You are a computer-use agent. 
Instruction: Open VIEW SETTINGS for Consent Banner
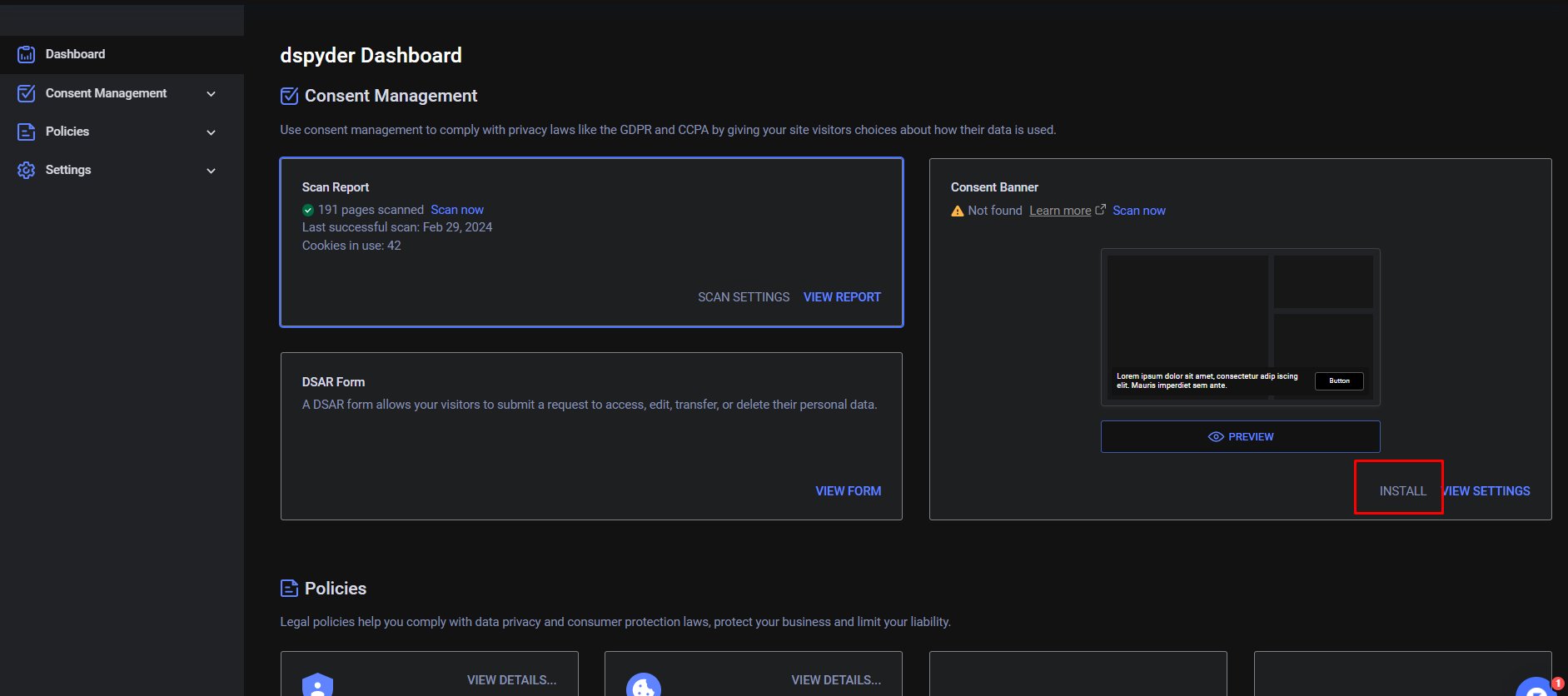[x=1486, y=491]
